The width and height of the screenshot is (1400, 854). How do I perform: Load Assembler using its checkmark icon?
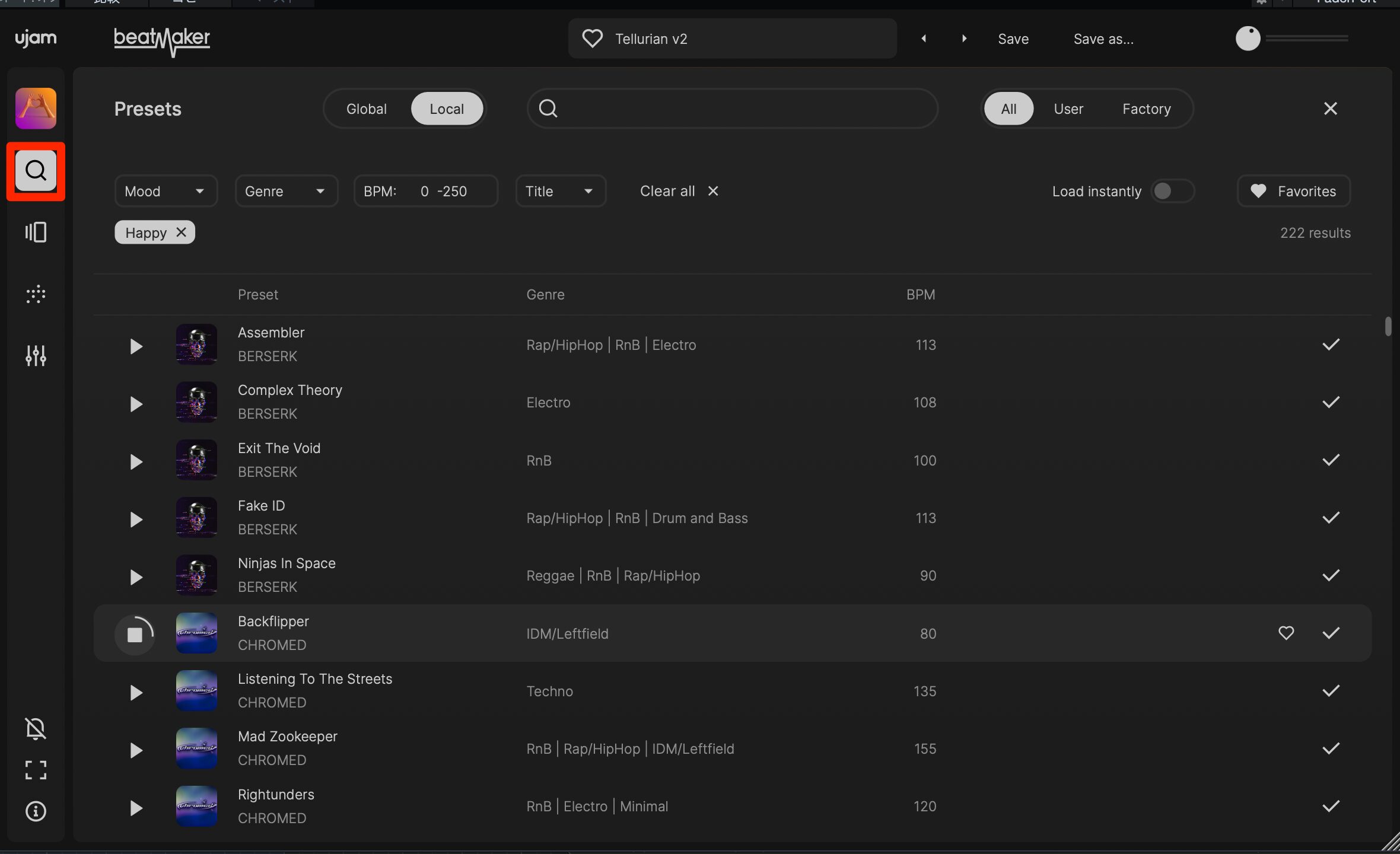tap(1331, 345)
